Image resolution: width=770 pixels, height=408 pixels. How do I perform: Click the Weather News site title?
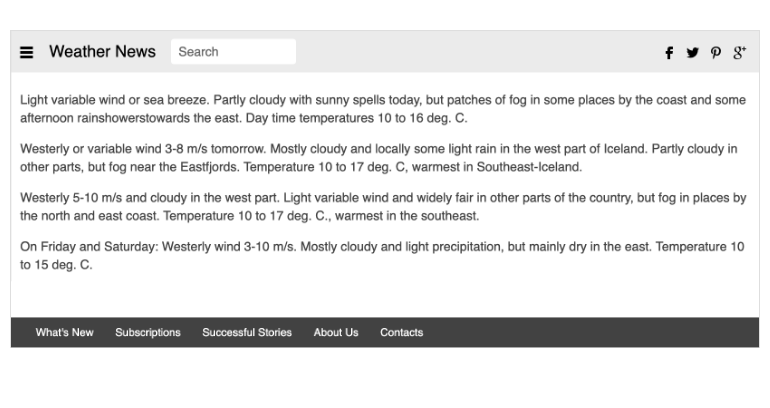(x=102, y=52)
